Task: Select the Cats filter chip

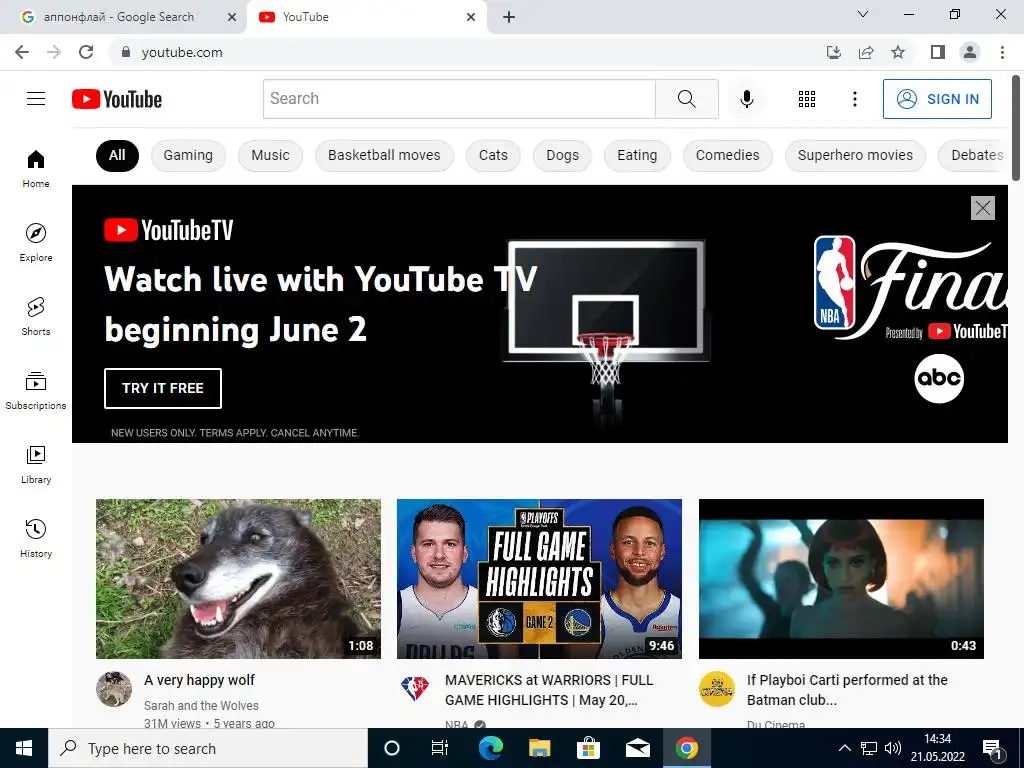Action: [493, 155]
